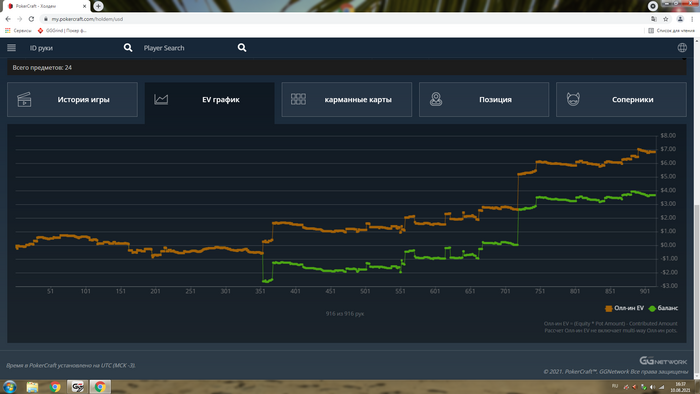Open the Chrome profile avatar
700x394 pixels.
tap(680, 19)
